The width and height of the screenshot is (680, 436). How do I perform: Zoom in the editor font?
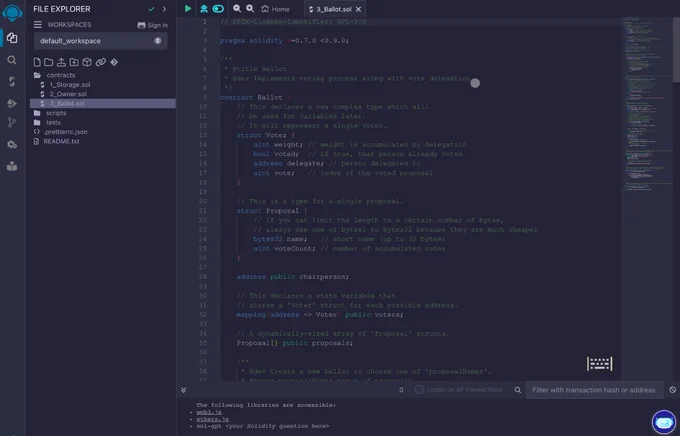(x=250, y=9)
